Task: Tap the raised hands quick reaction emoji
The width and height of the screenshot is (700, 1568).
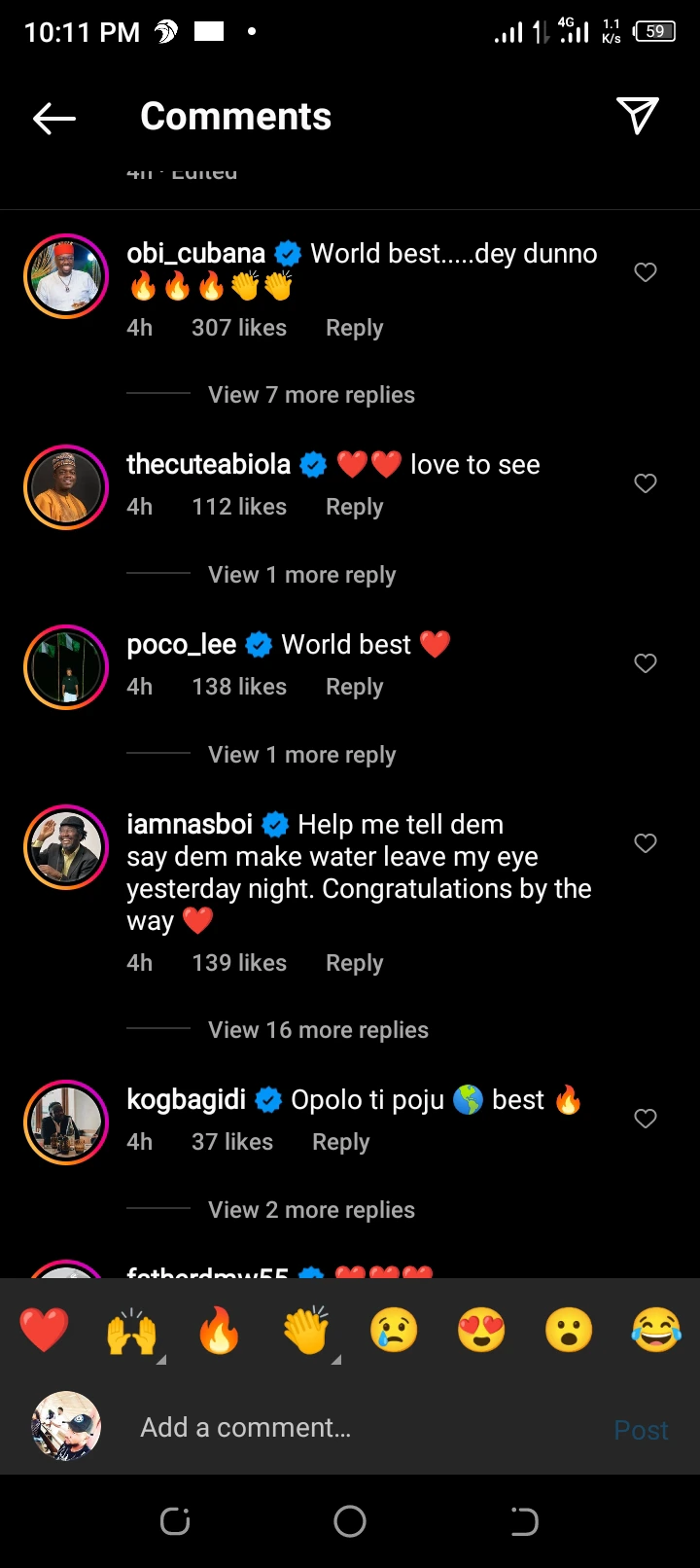Action: [x=132, y=1330]
